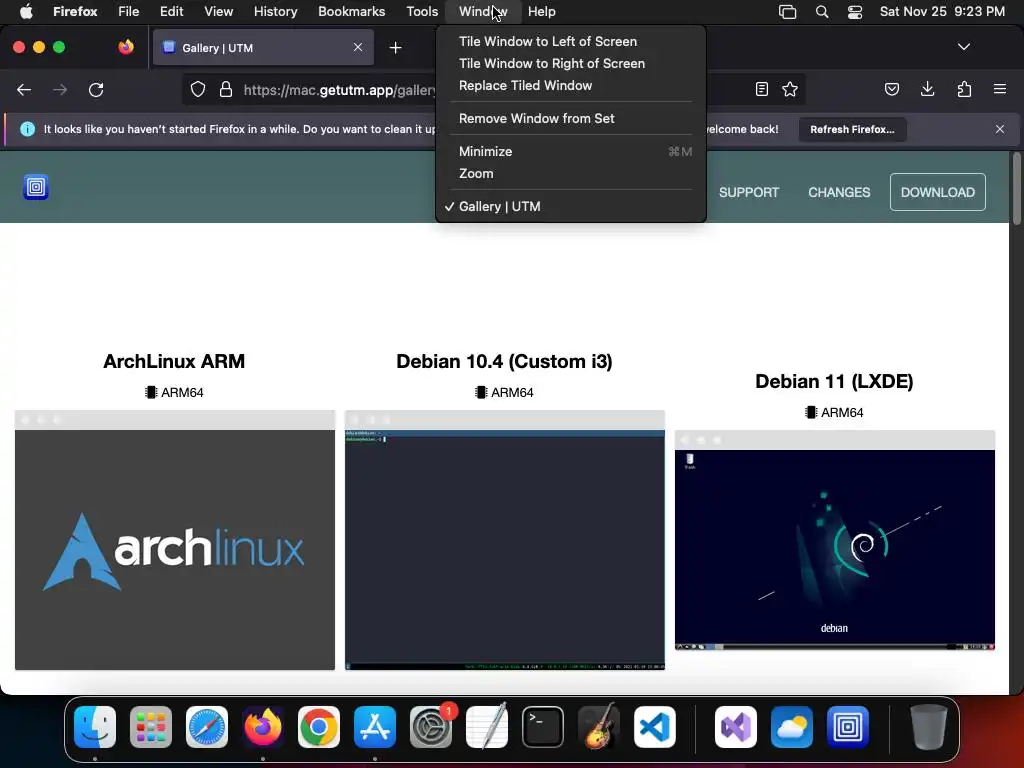Choose Zoom from the Window menu
1024x768 pixels.
pyautogui.click(x=571, y=174)
